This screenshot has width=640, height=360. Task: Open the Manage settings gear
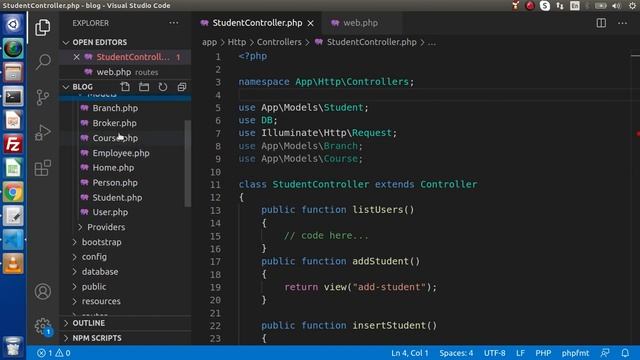pos(43,327)
